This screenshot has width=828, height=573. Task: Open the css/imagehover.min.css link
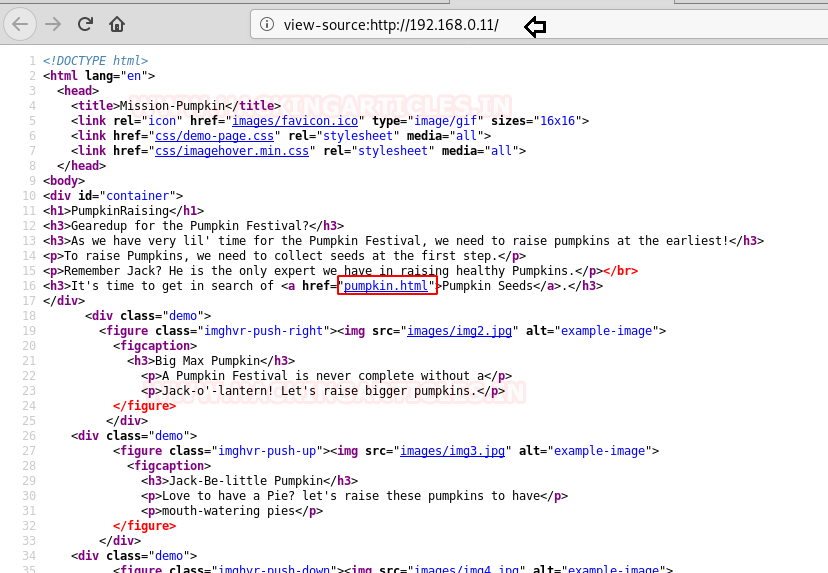click(232, 151)
